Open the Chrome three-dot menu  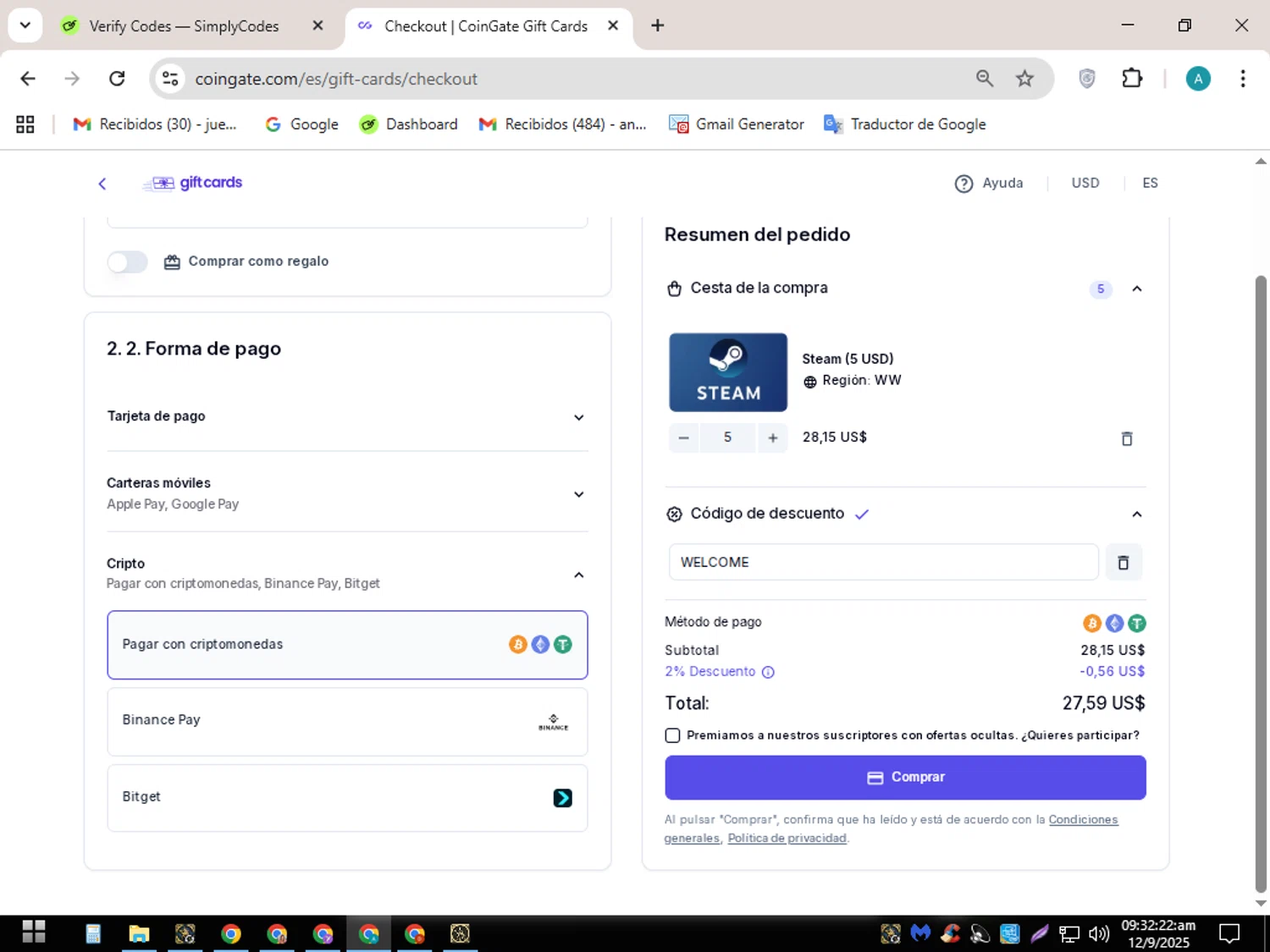click(1242, 79)
